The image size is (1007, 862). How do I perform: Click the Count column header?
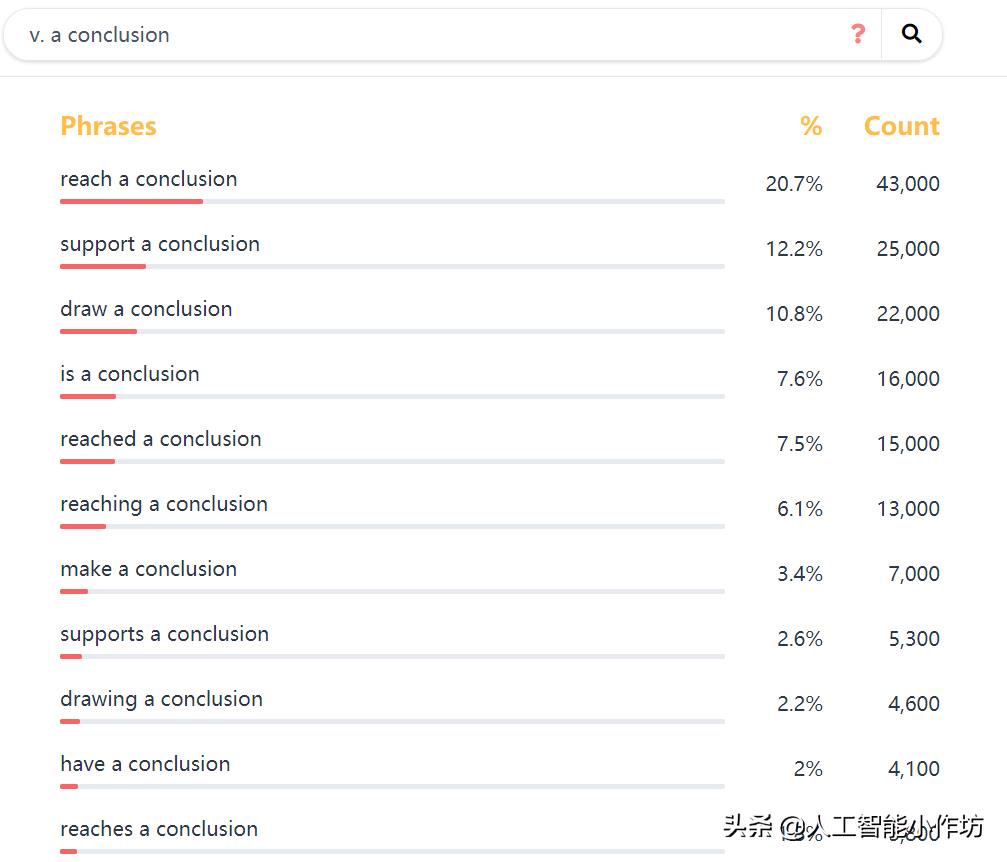(901, 127)
